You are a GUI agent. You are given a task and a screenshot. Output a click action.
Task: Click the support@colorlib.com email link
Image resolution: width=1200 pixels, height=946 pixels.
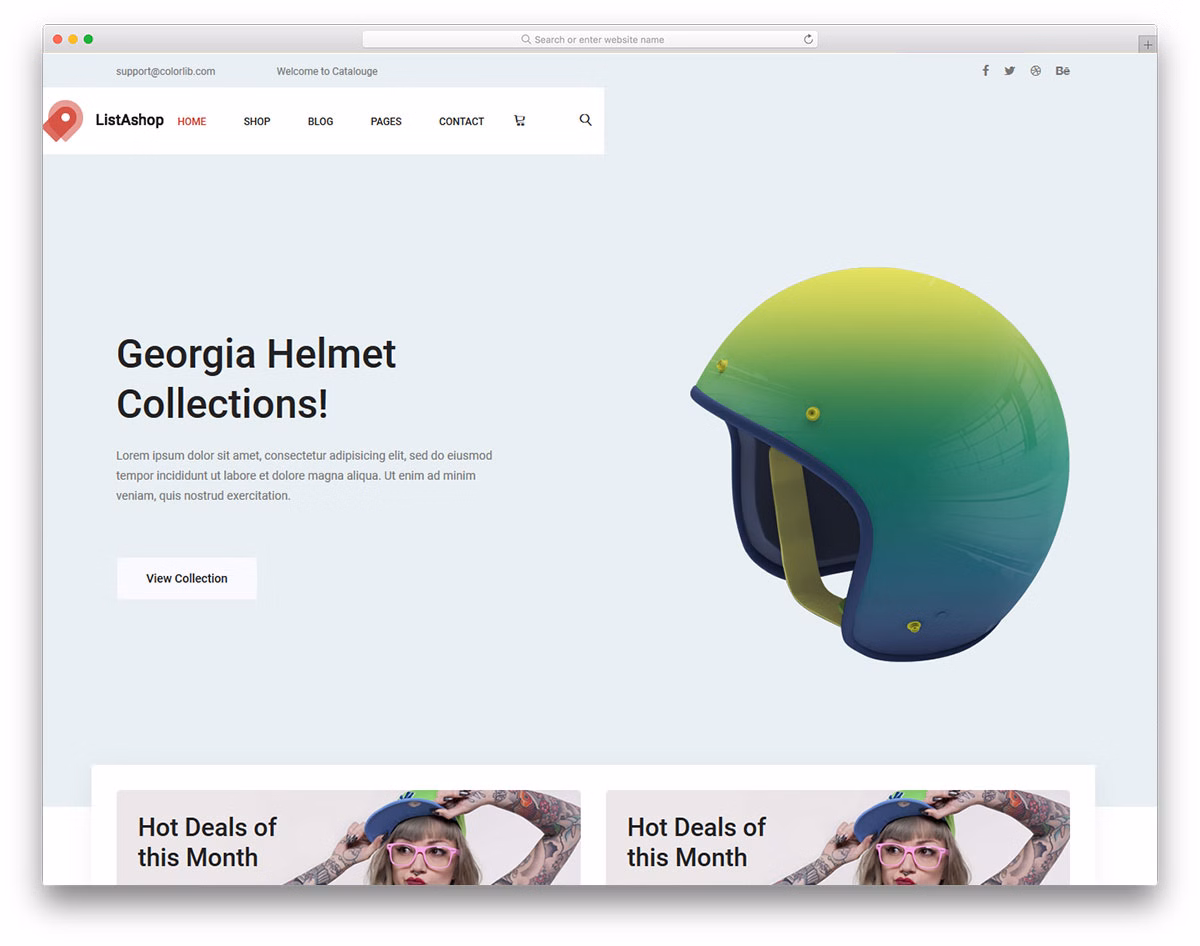166,71
